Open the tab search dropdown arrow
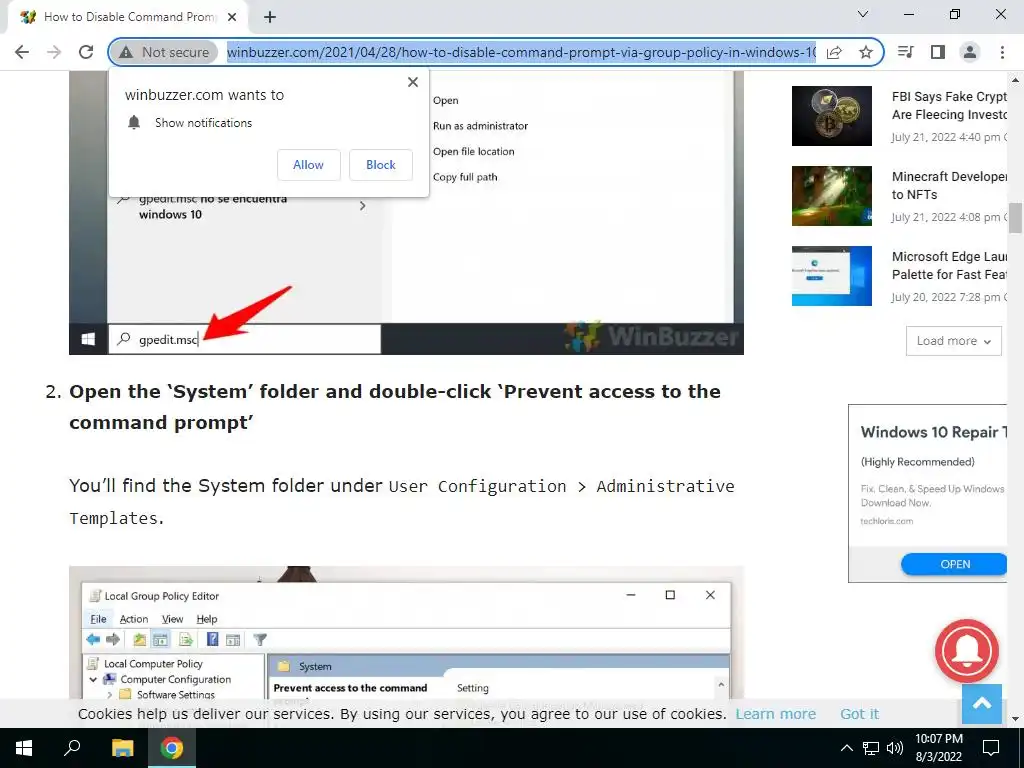 click(863, 14)
